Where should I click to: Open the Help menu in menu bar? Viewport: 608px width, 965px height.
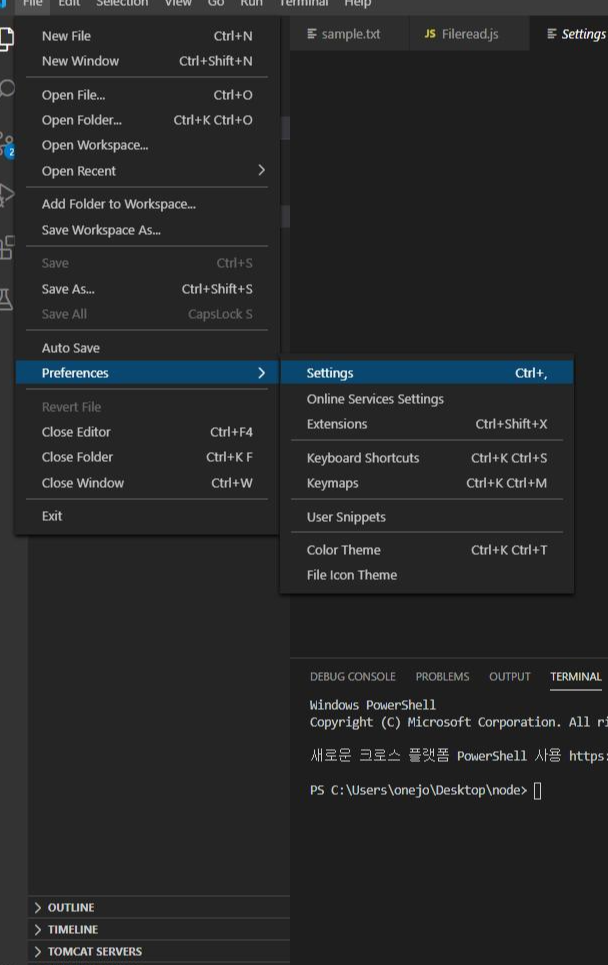pos(358,4)
